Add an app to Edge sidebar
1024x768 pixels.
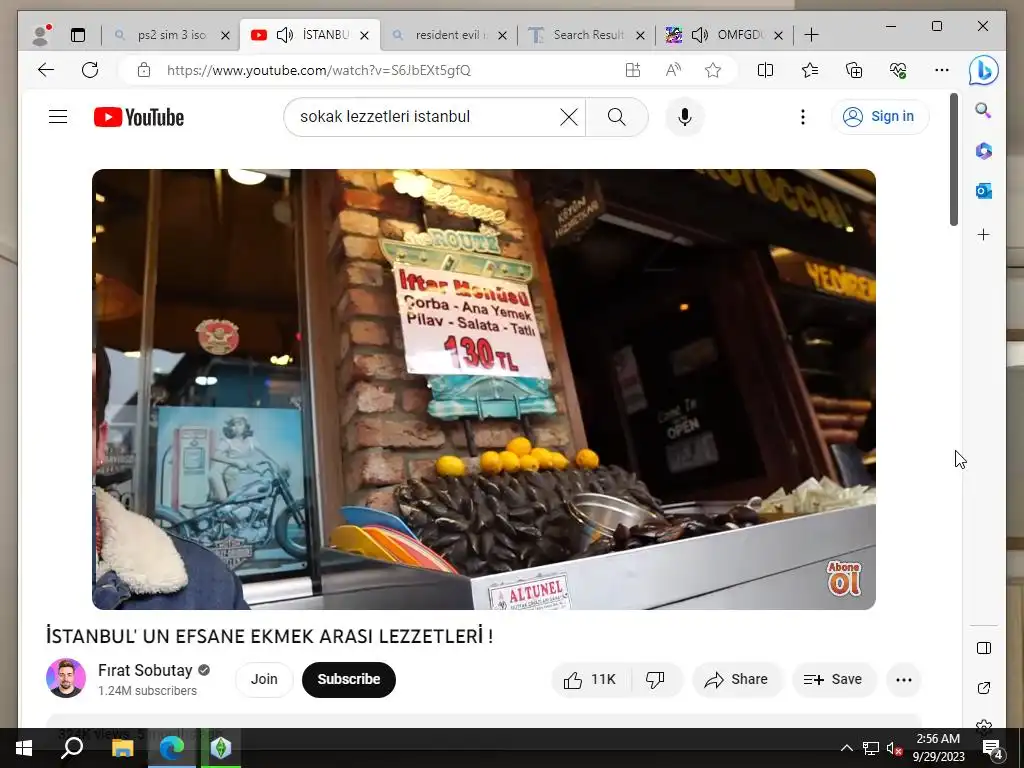coord(984,234)
